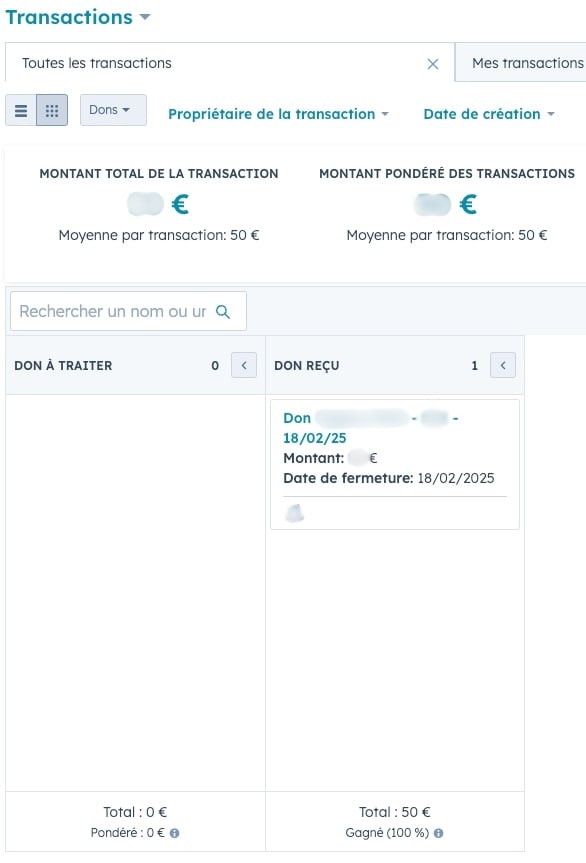Expand Date de création filter
The image size is (586, 863).
coord(489,114)
